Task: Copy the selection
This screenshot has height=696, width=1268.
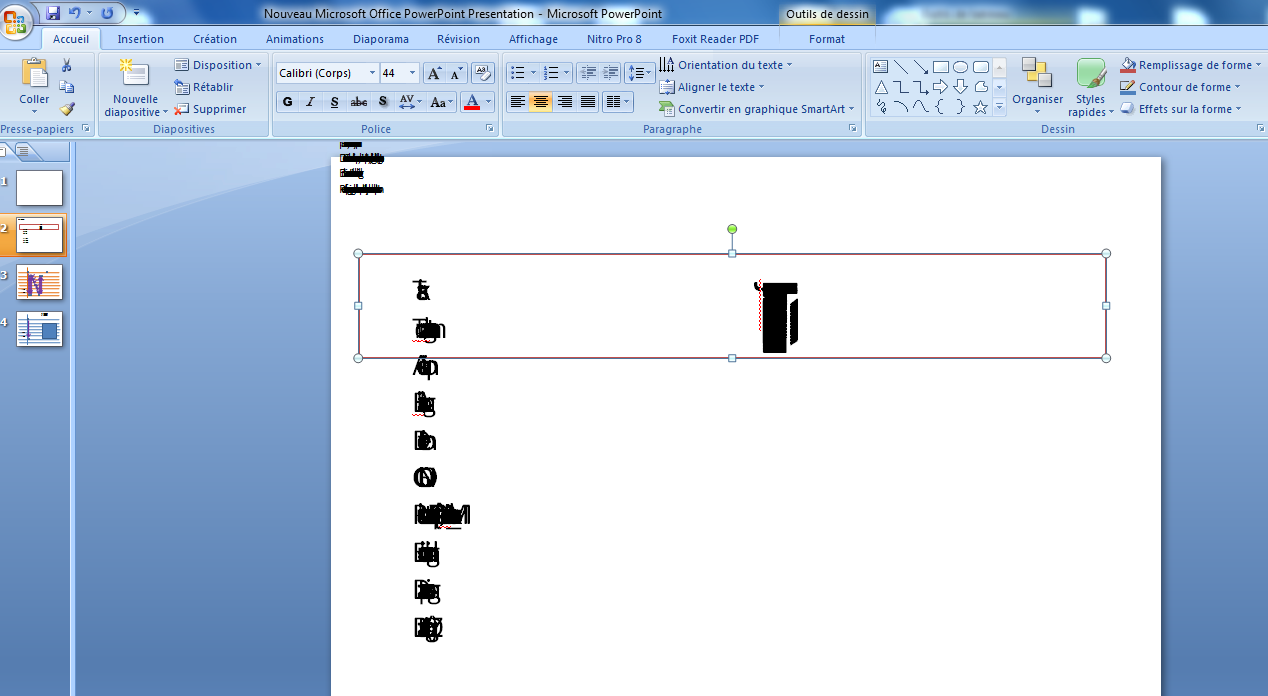Action: pyautogui.click(x=67, y=87)
